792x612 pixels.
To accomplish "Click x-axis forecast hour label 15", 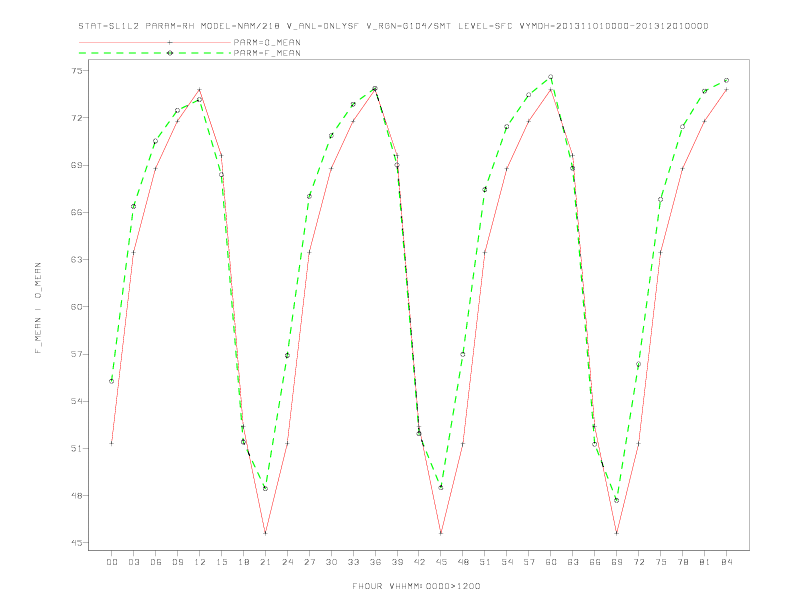I will (x=221, y=562).
